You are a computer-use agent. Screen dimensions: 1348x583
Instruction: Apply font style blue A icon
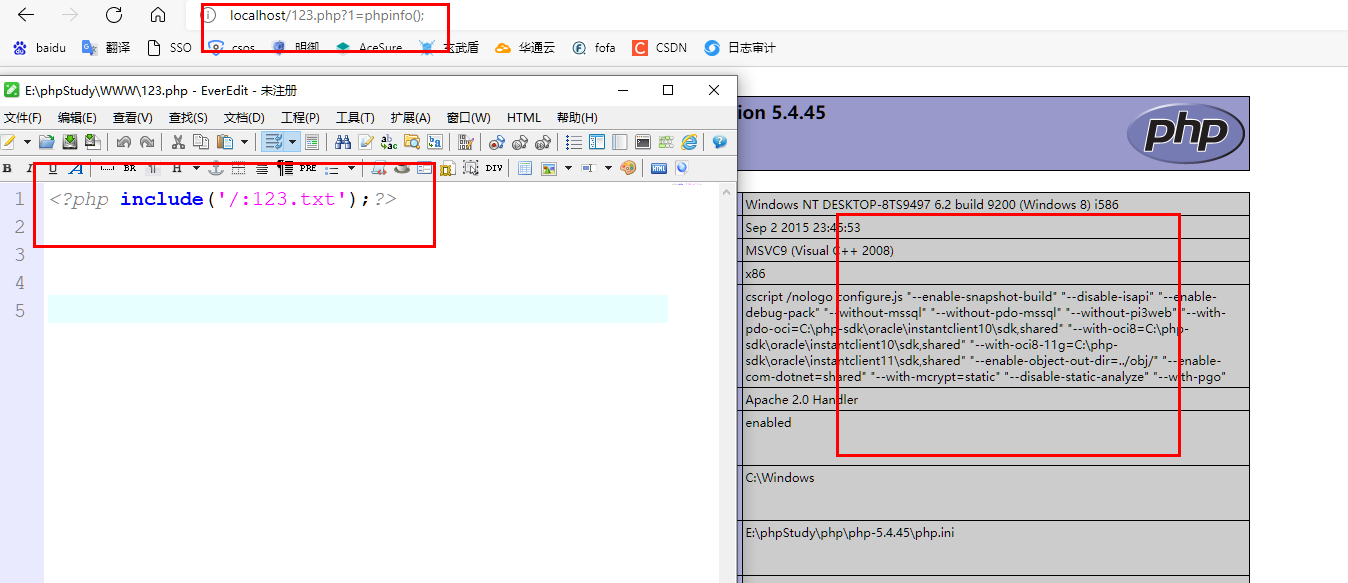click(x=76, y=168)
